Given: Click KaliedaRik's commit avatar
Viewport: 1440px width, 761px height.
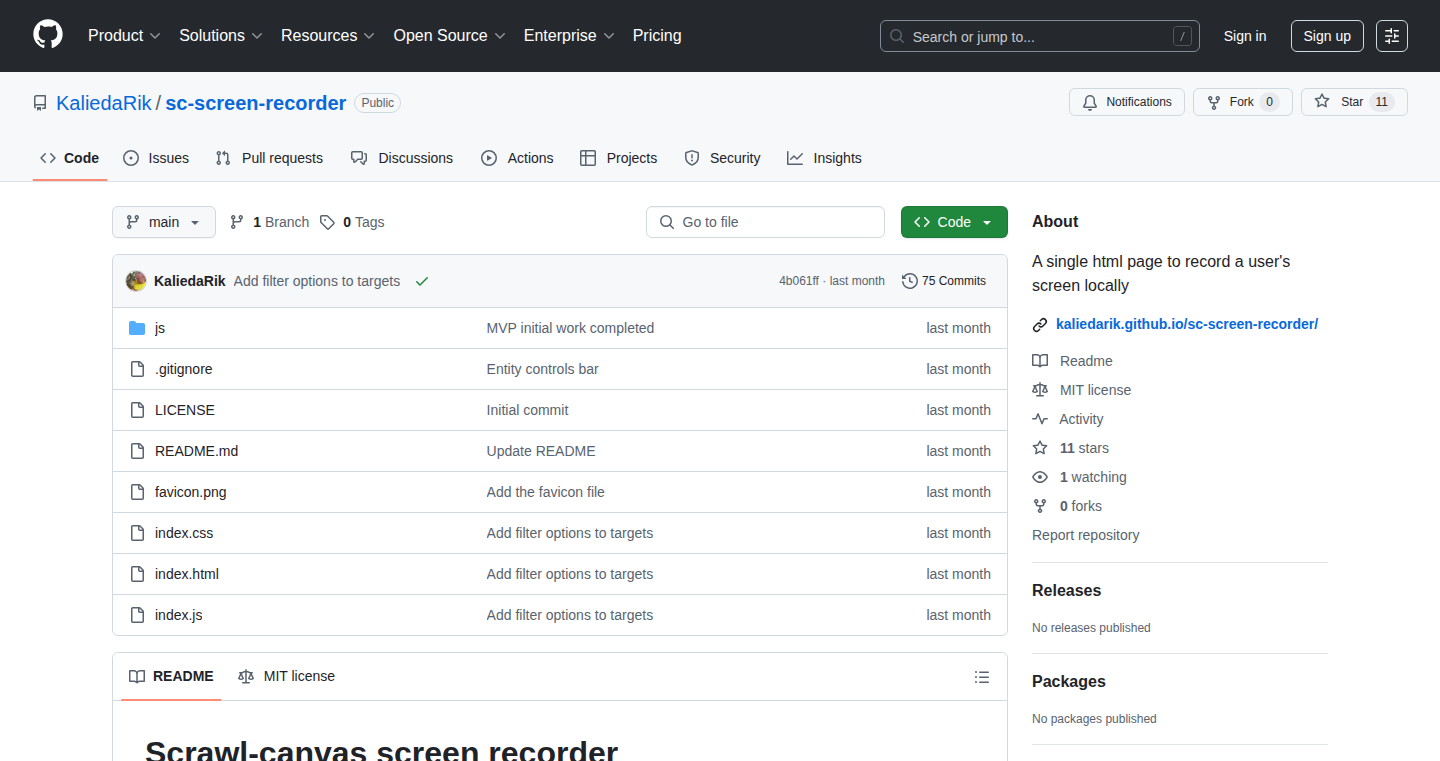Looking at the screenshot, I should (x=136, y=281).
